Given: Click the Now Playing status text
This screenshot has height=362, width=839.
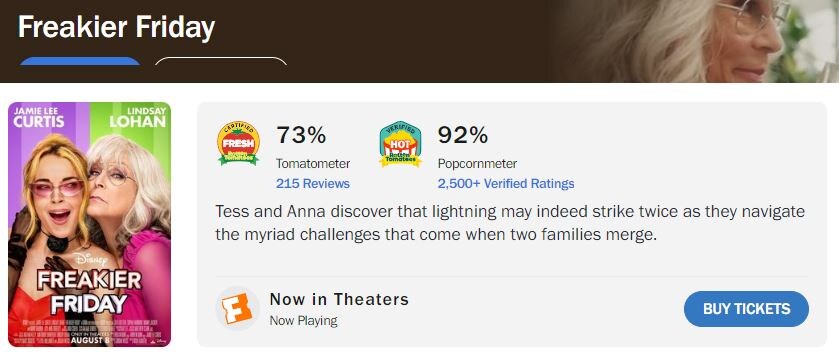Looking at the screenshot, I should click(x=303, y=321).
